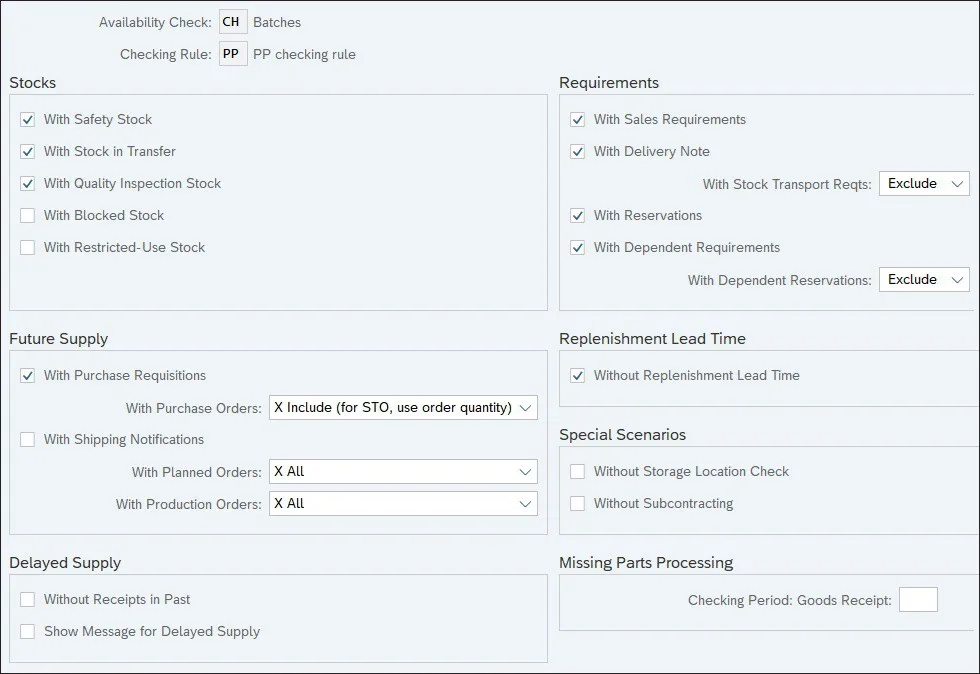Image resolution: width=980 pixels, height=674 pixels.
Task: Expand With Dependent Reservations dropdown
Action: pos(924,280)
